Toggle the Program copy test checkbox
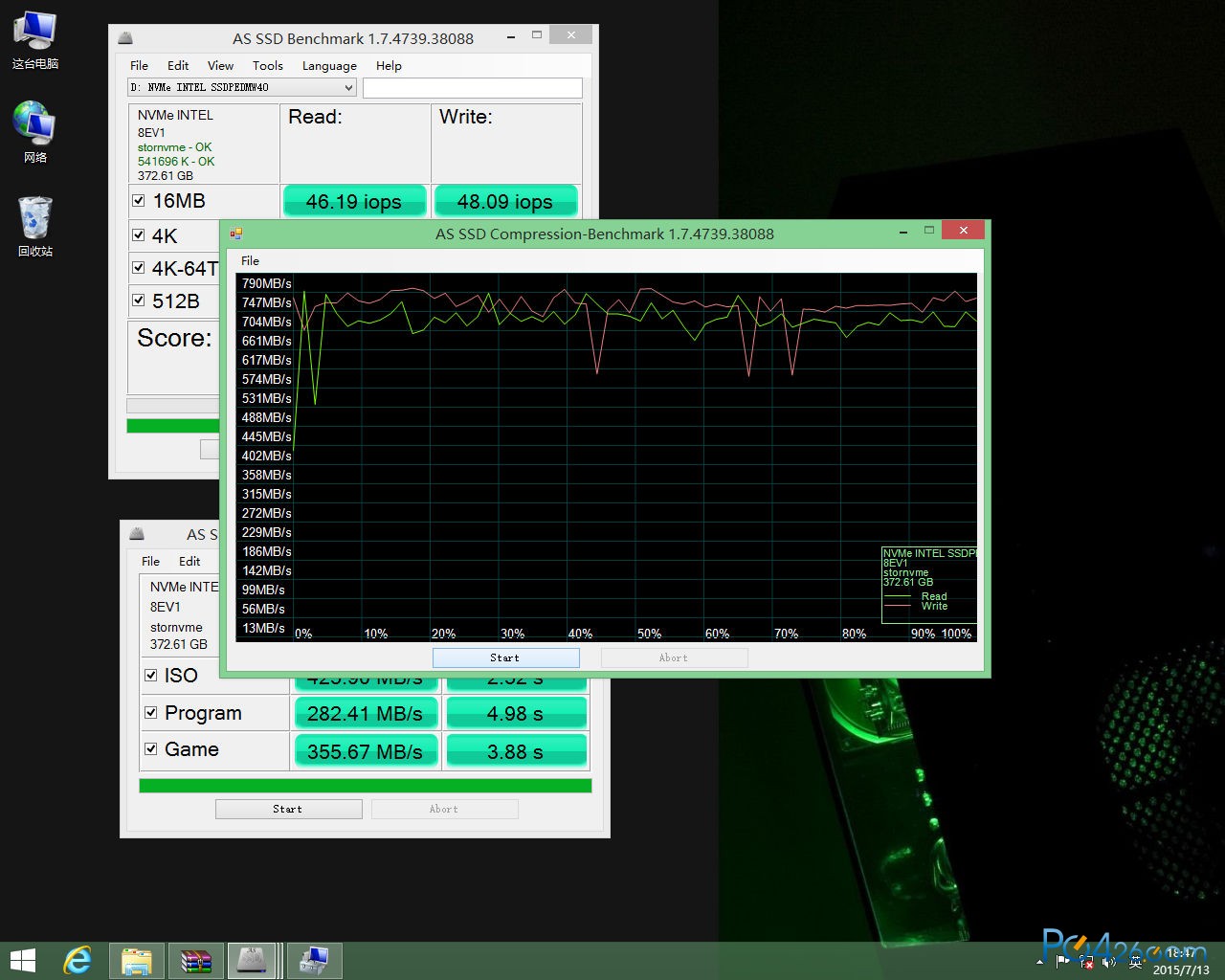1225x980 pixels. pyautogui.click(x=150, y=713)
